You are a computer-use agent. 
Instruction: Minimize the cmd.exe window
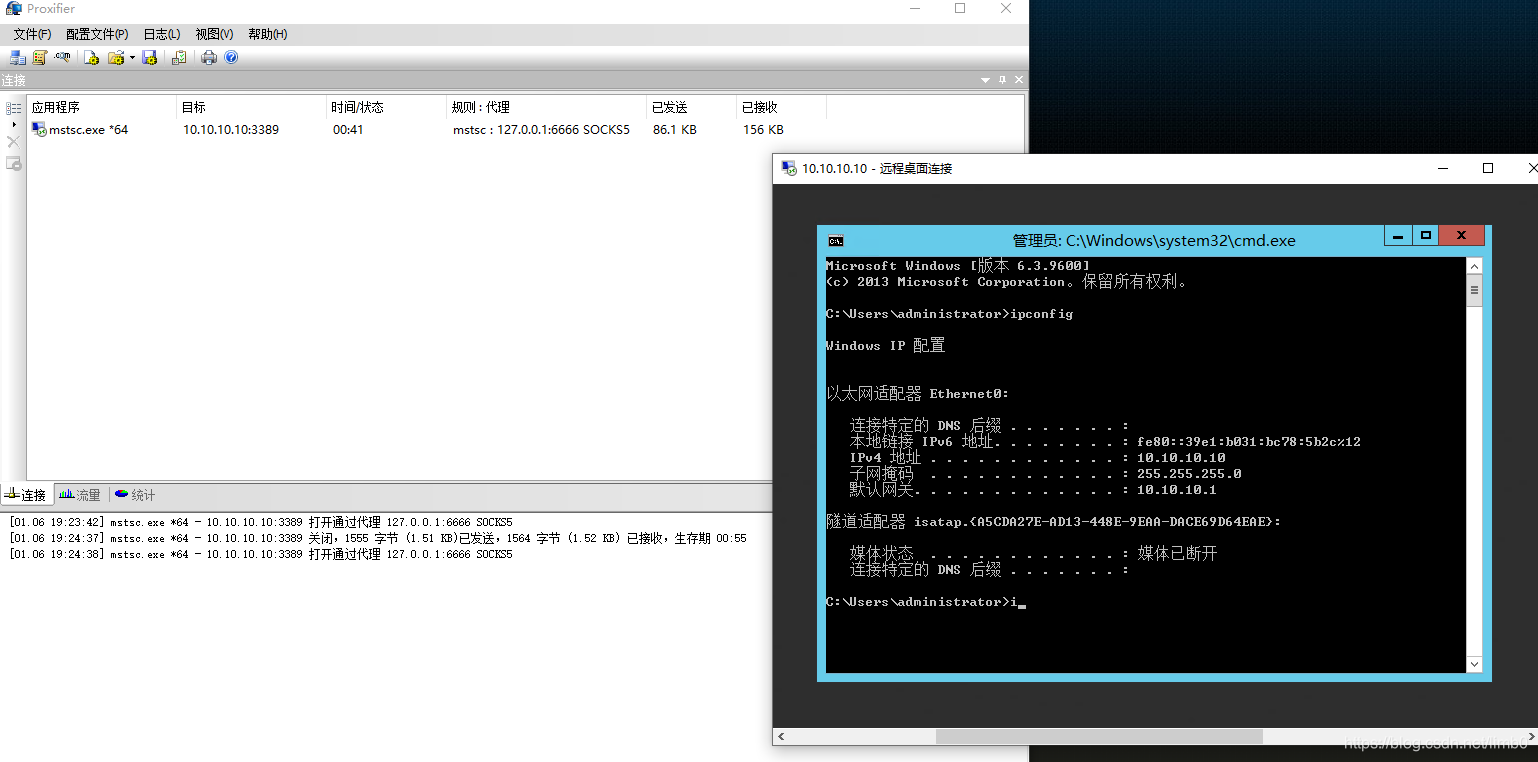tap(1398, 236)
